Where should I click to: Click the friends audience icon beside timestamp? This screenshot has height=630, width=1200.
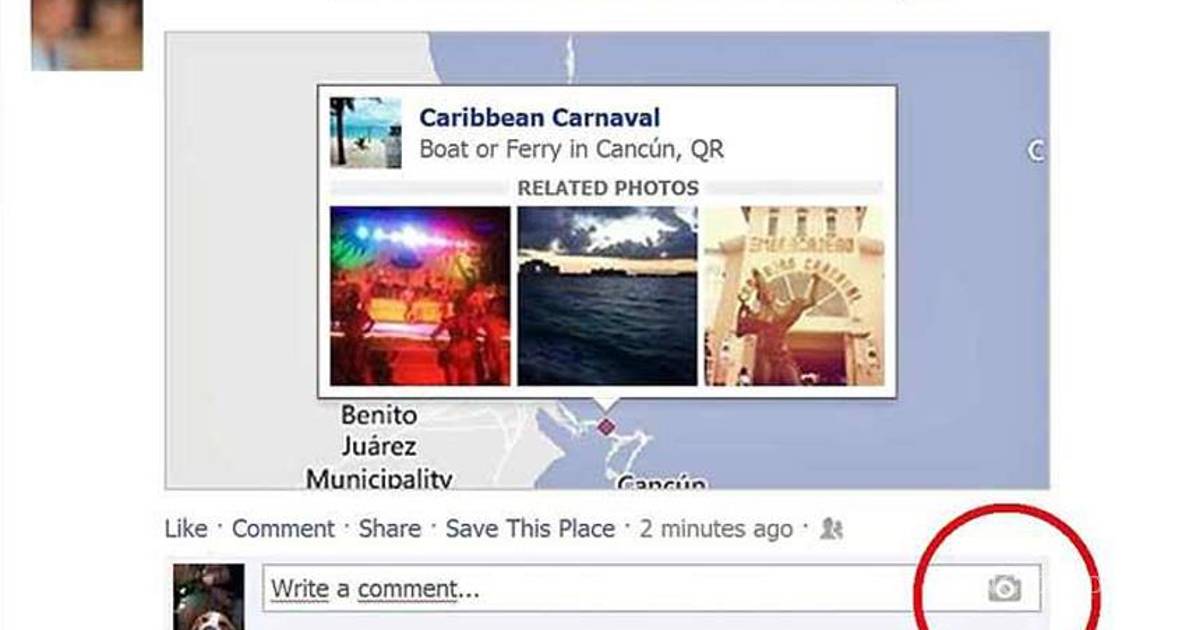(831, 529)
